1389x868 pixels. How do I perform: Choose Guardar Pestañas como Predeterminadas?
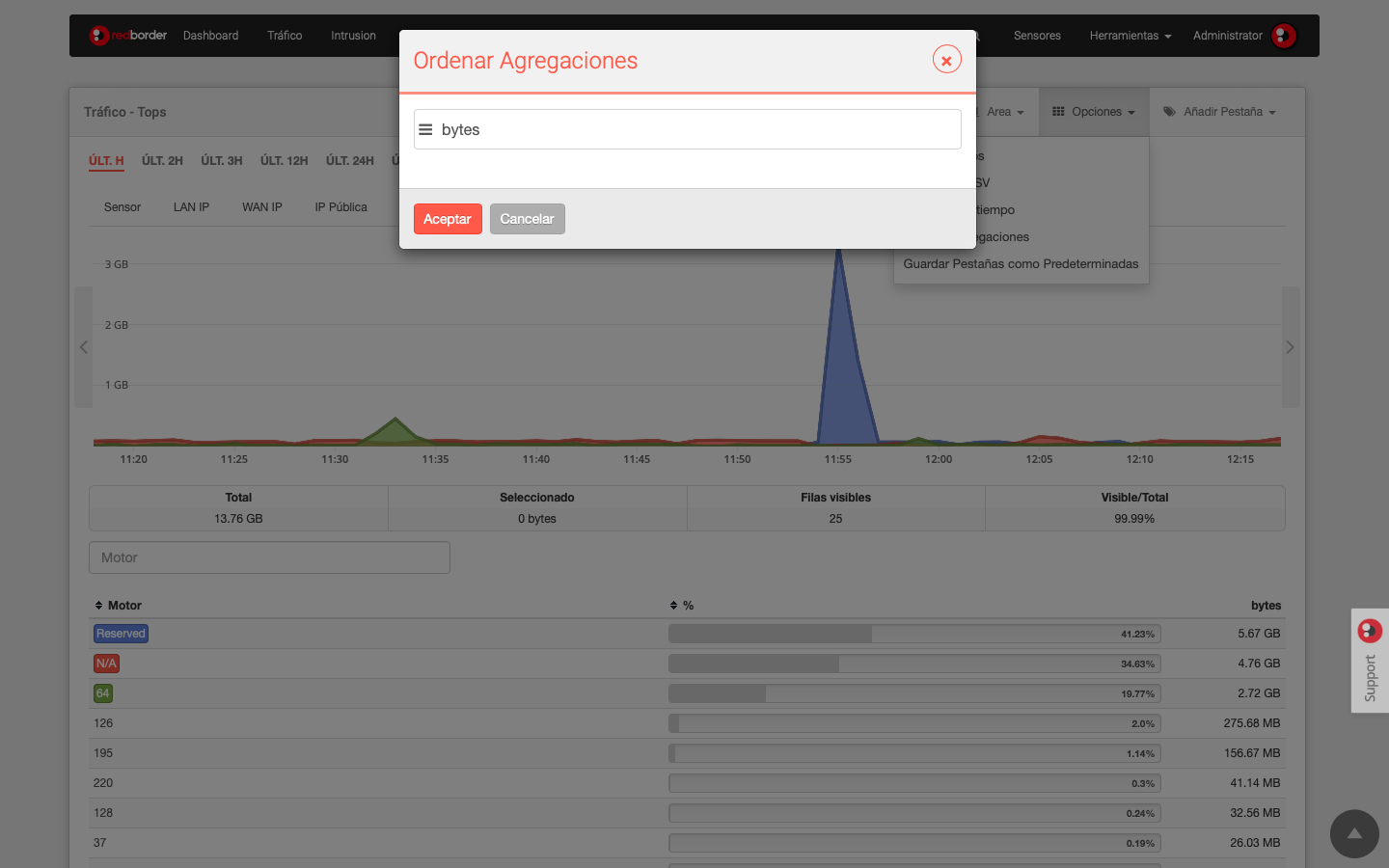pos(1021,263)
